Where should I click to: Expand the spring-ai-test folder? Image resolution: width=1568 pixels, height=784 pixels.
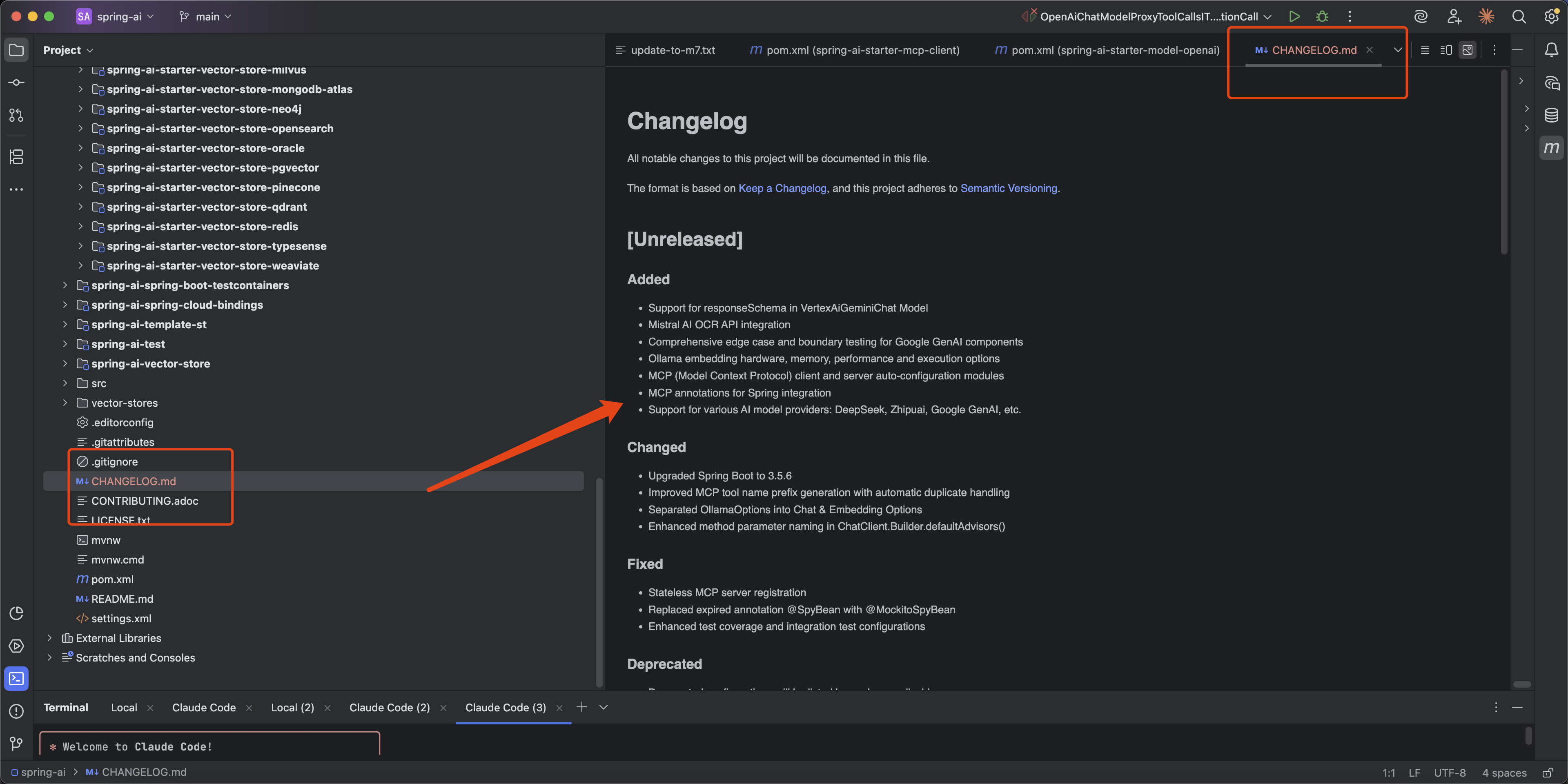[65, 344]
